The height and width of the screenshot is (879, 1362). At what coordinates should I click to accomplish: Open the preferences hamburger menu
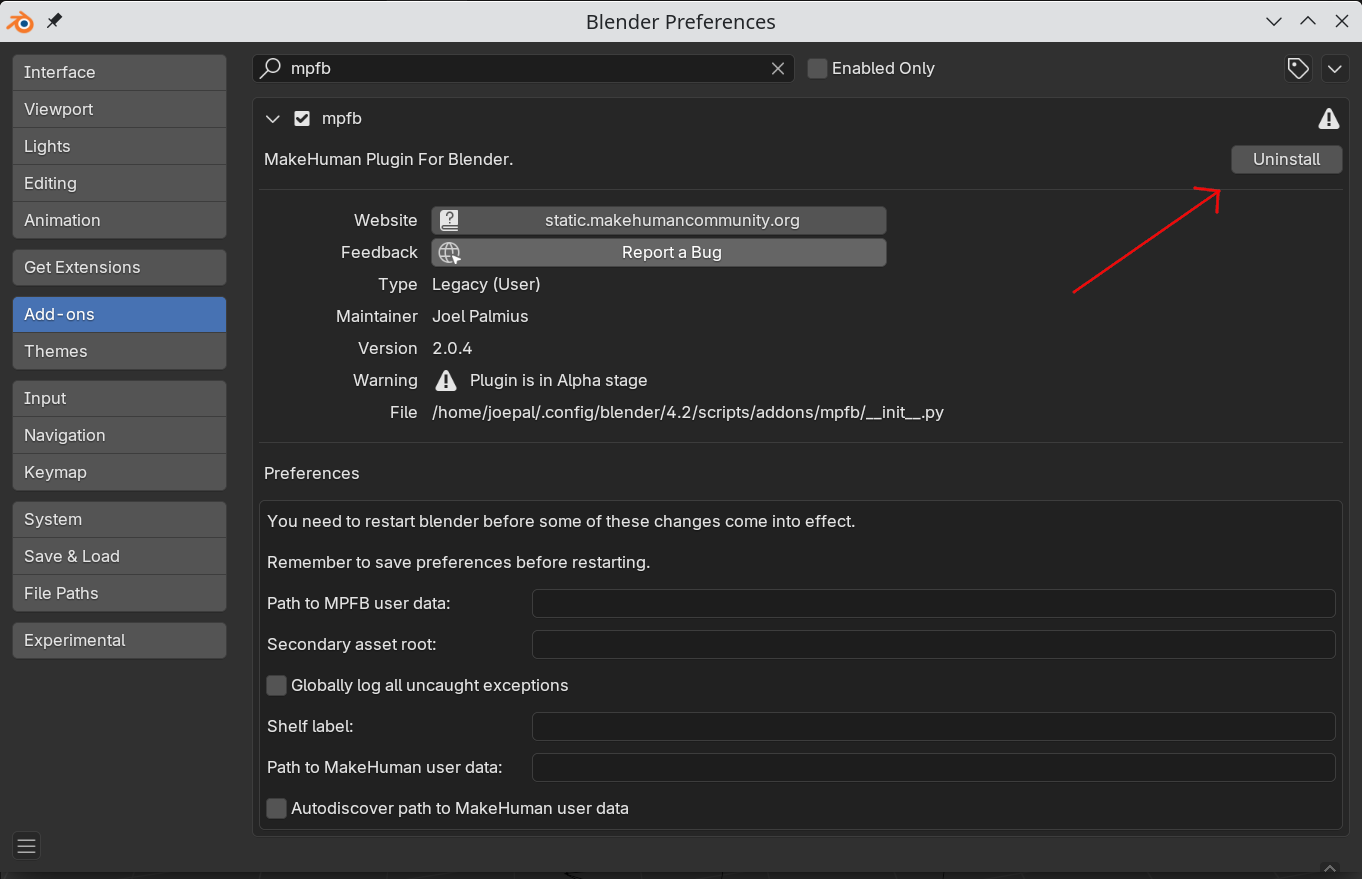(x=27, y=846)
